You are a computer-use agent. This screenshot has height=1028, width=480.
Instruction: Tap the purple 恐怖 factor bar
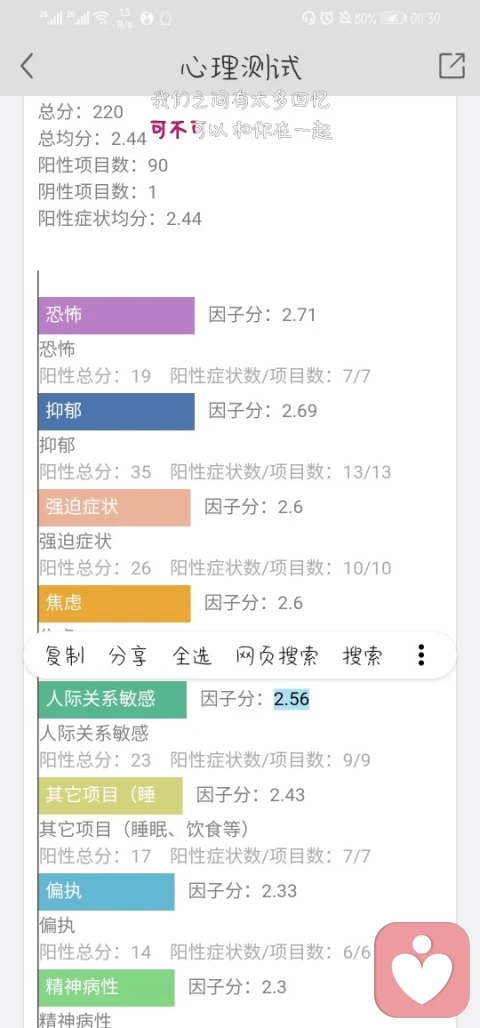point(116,315)
